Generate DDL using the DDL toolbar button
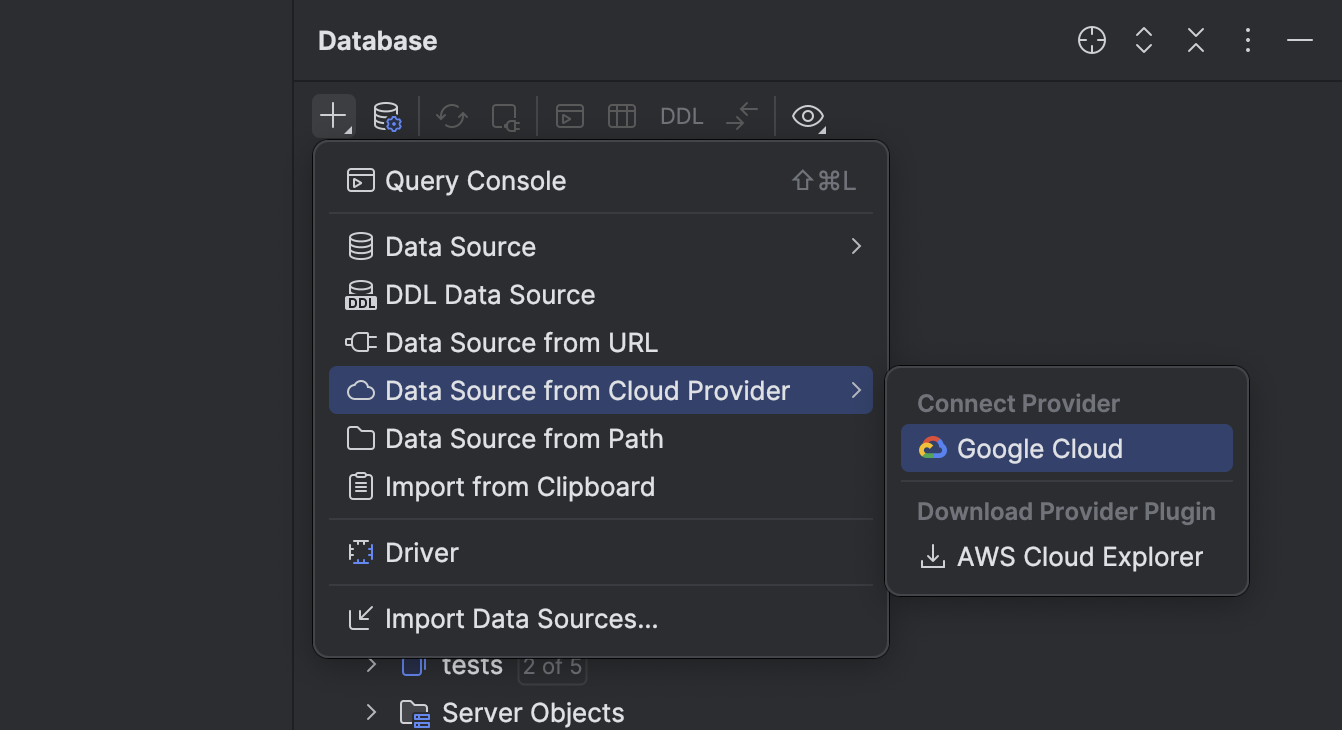Image resolution: width=1342 pixels, height=730 pixels. [681, 115]
